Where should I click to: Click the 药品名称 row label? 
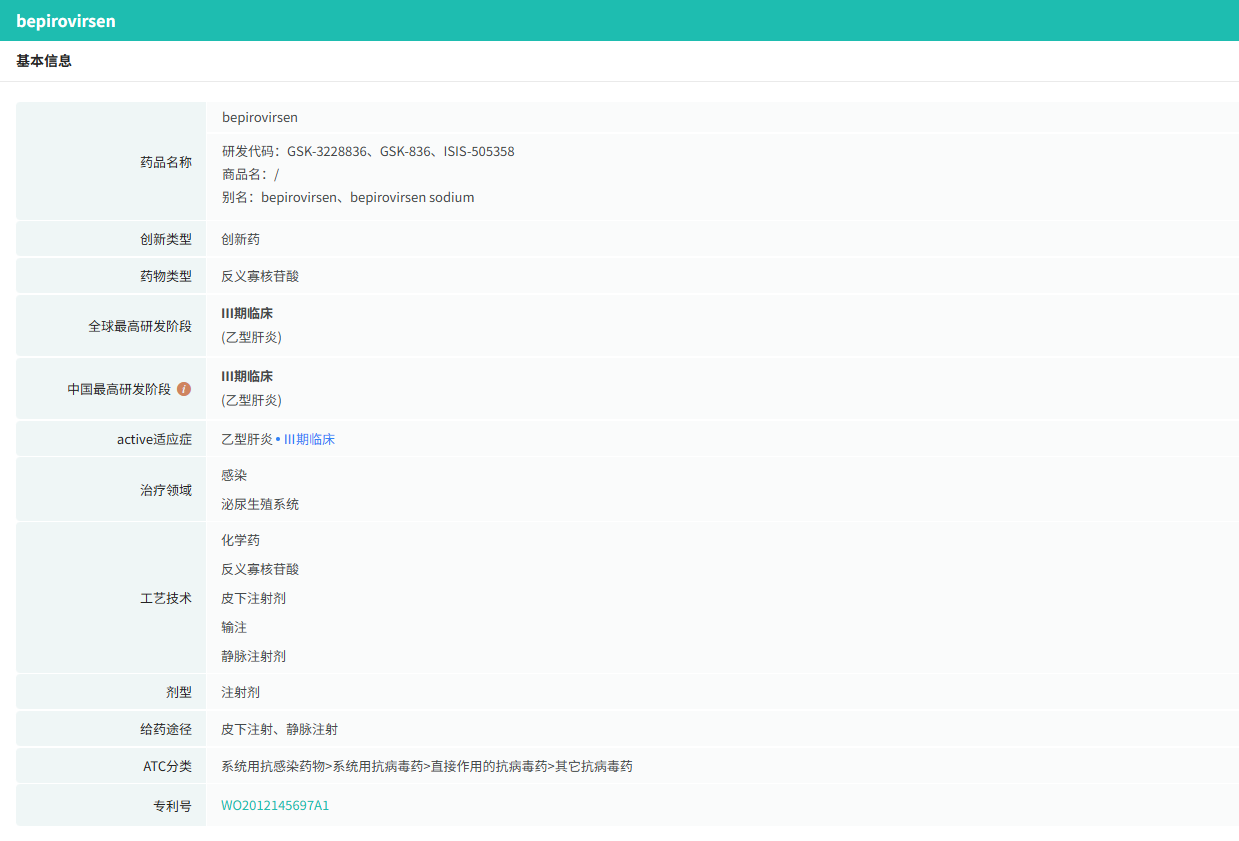coord(165,162)
